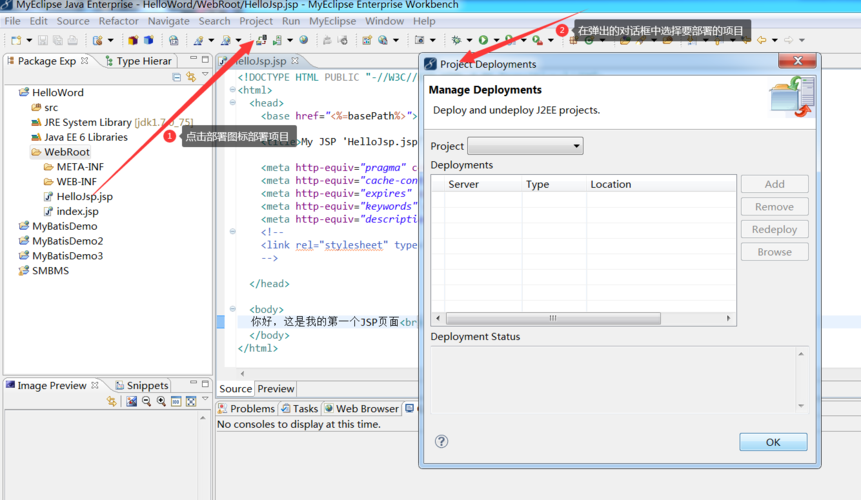Click the Print toolbar icon
The image size is (861, 500).
(72, 40)
